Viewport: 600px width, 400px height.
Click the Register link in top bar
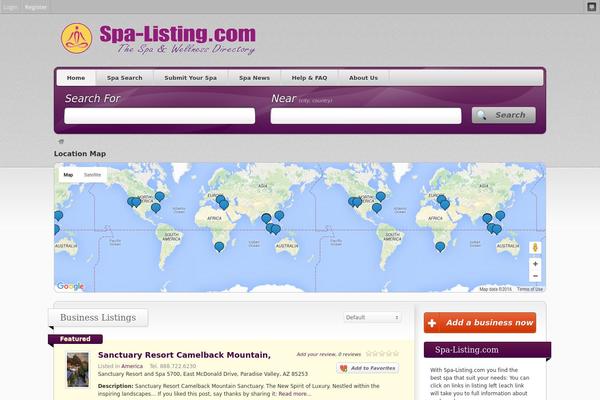point(36,7)
